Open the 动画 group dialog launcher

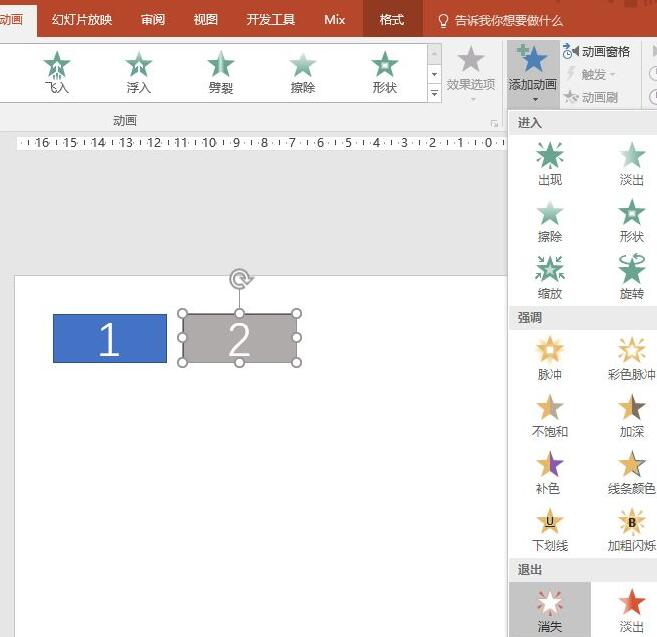pos(494,124)
